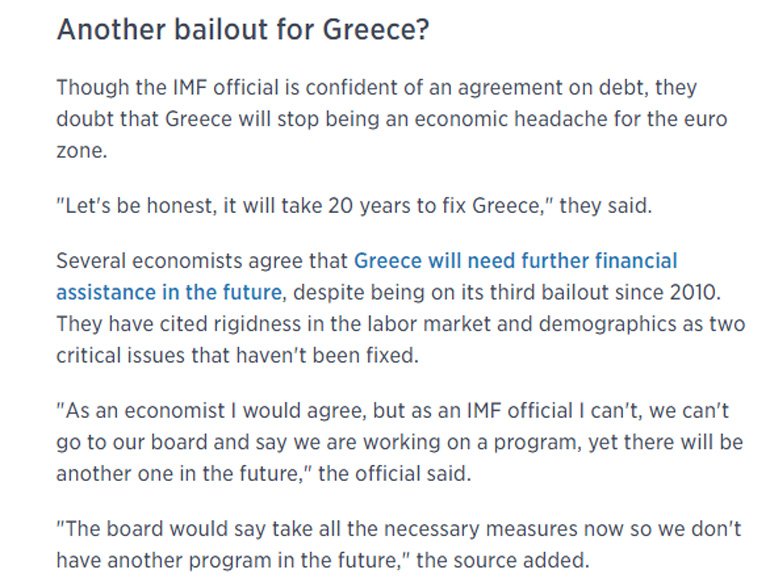Viewport: 770px width, 578px height.
Task: Click the "Another bailout for Greece?" heading
Action: pos(243,29)
